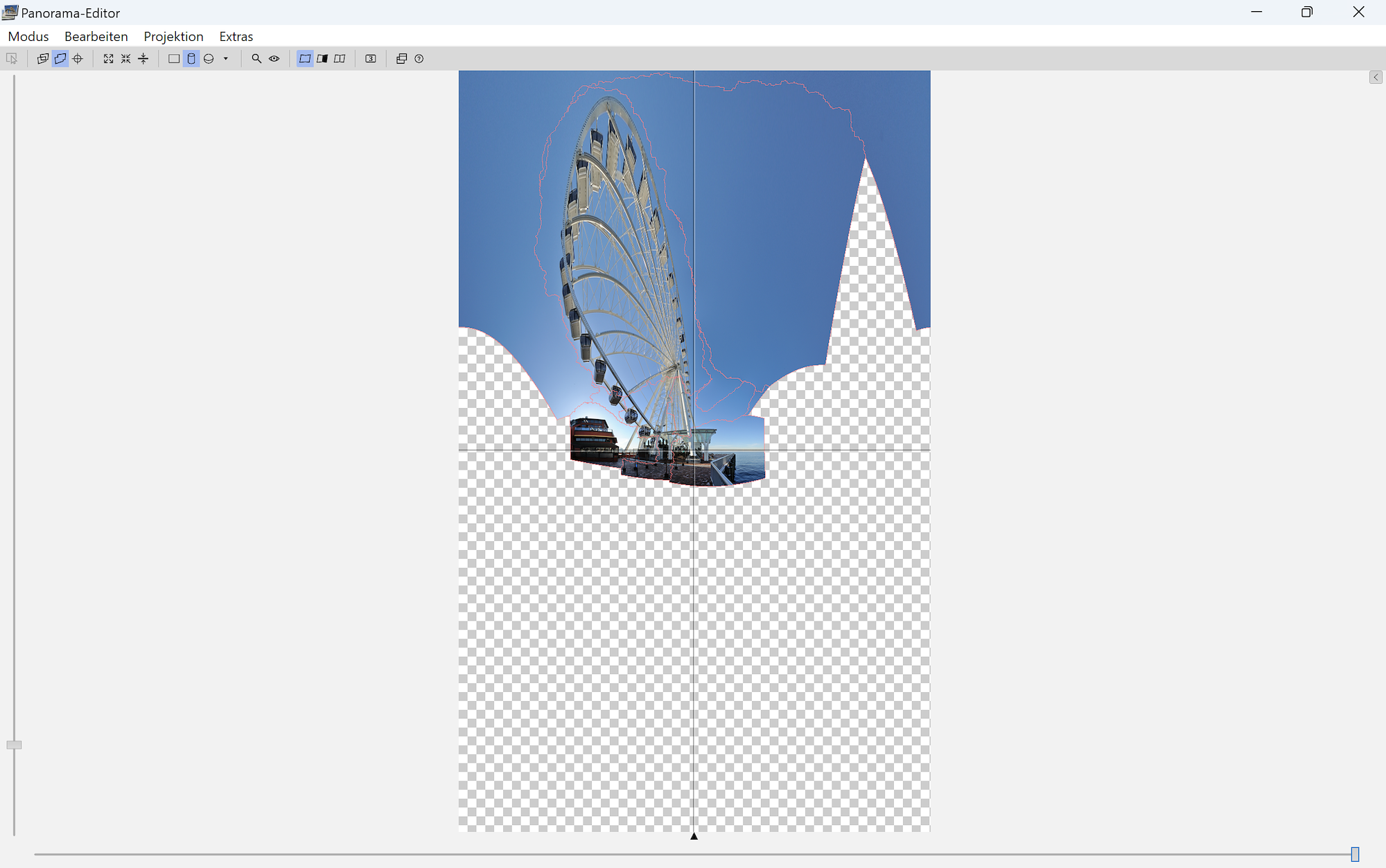
Task: Open the Projektion menu
Action: coord(173,37)
